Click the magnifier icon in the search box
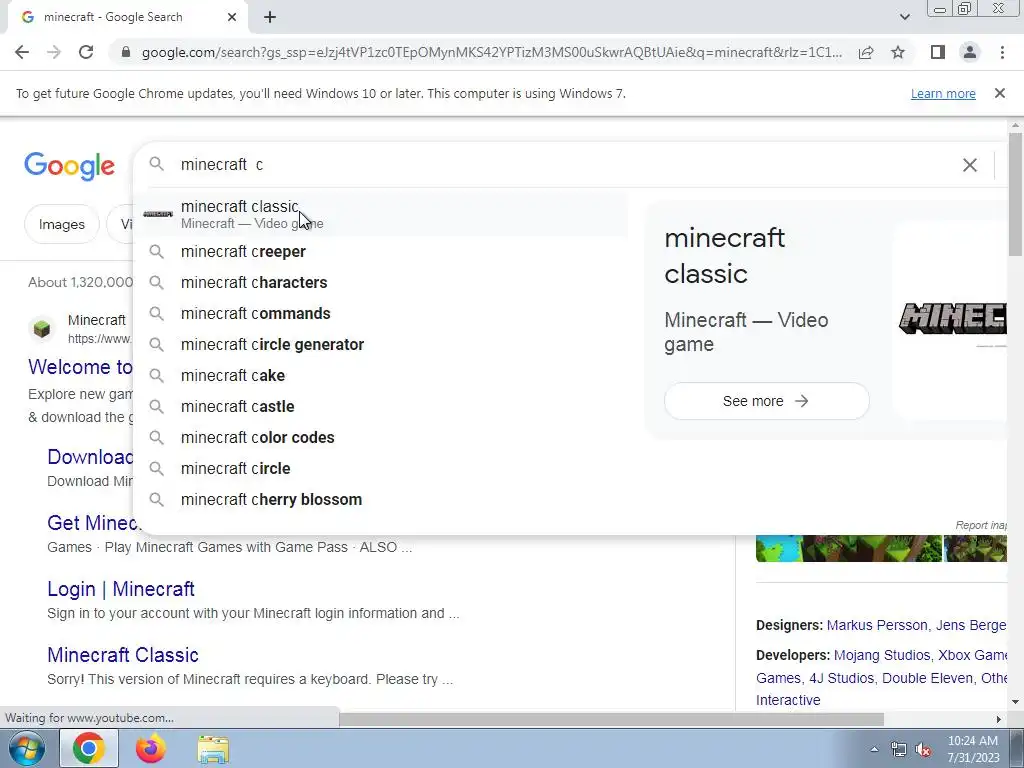The width and height of the screenshot is (1024, 768). [157, 164]
